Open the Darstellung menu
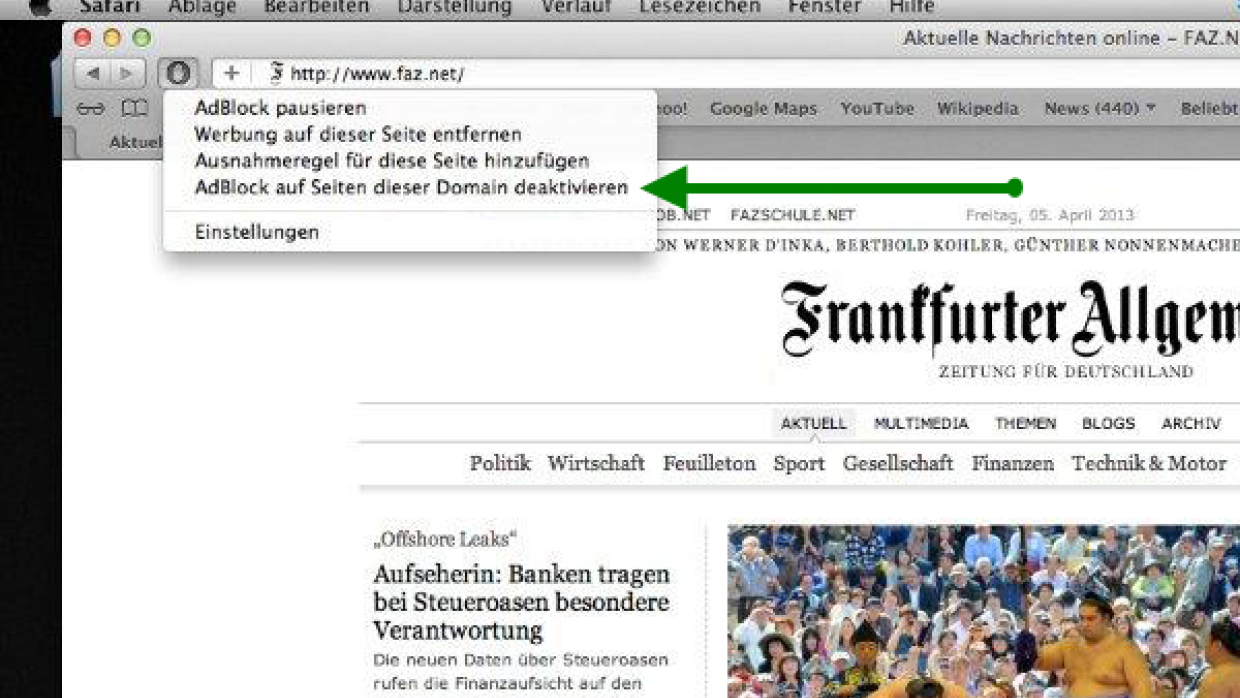 (x=454, y=7)
